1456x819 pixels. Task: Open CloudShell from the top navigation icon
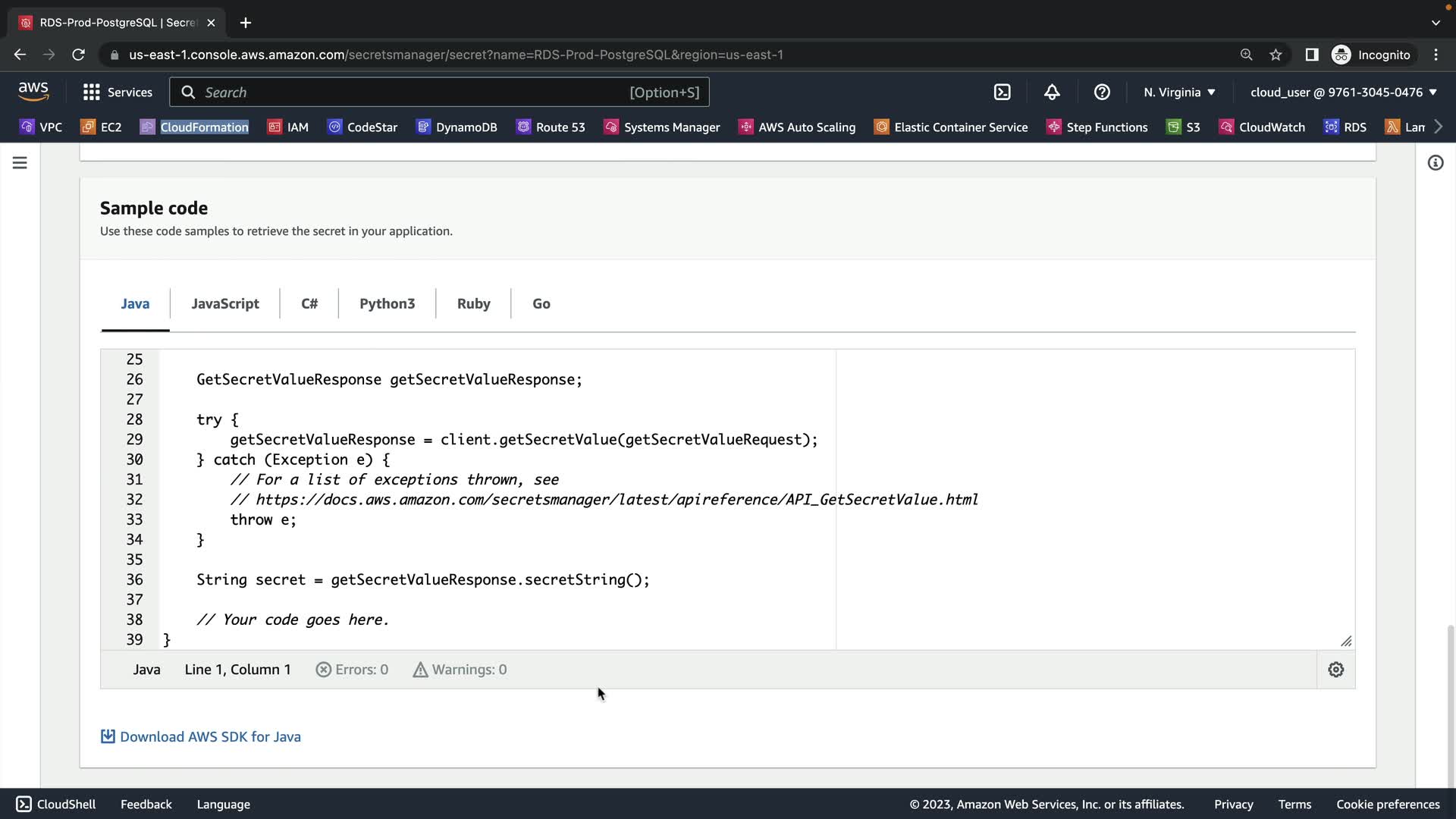(1002, 93)
